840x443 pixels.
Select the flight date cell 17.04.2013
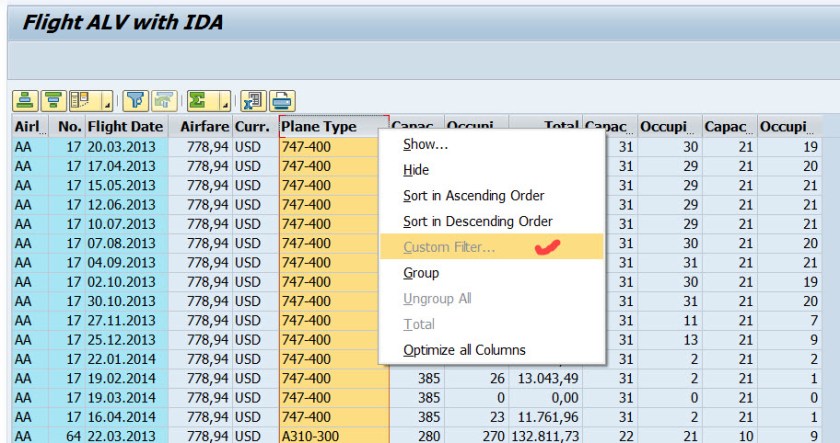click(x=127, y=166)
